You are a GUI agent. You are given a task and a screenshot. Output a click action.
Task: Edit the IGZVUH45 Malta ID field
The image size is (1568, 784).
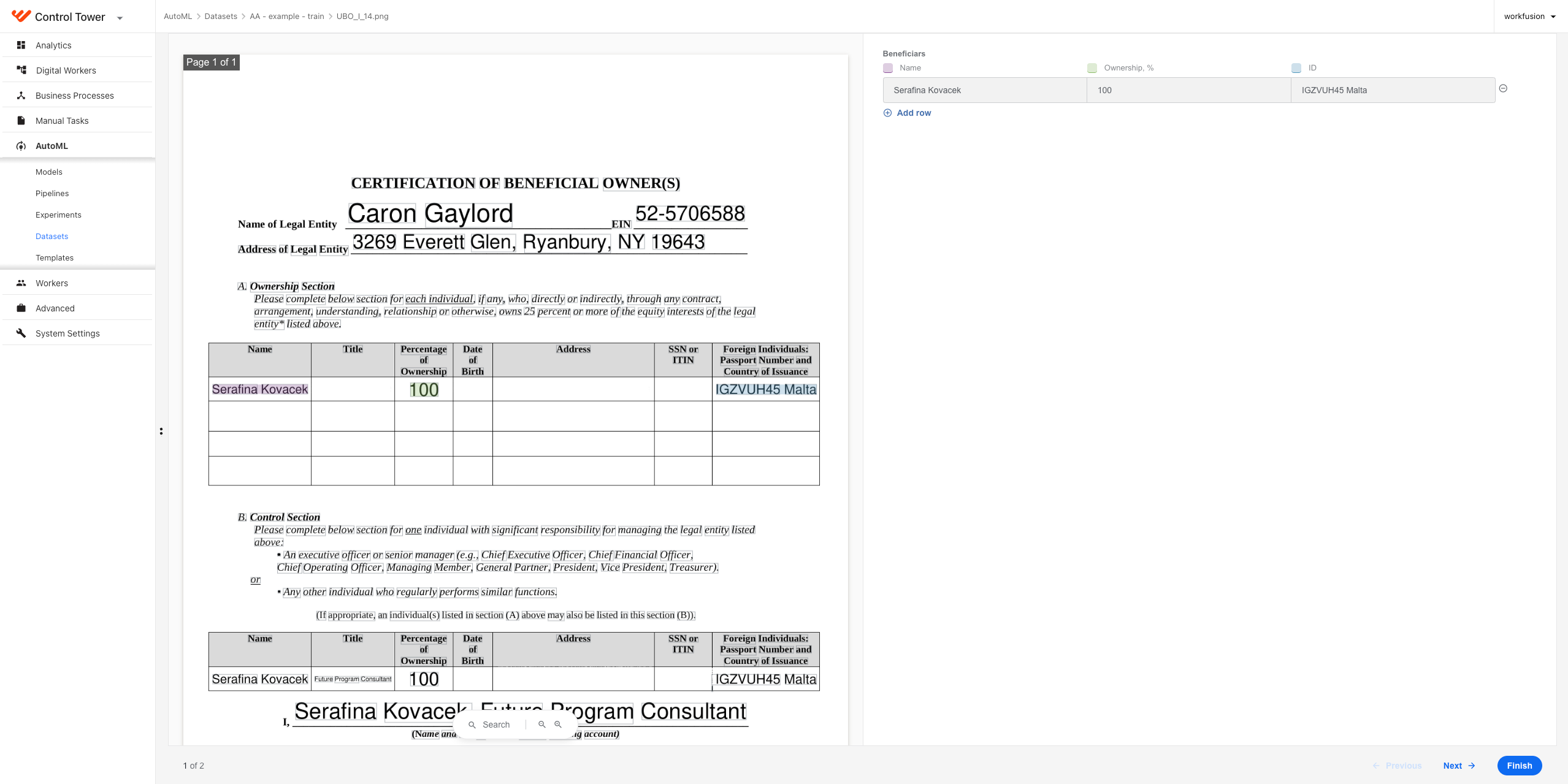tap(1393, 90)
